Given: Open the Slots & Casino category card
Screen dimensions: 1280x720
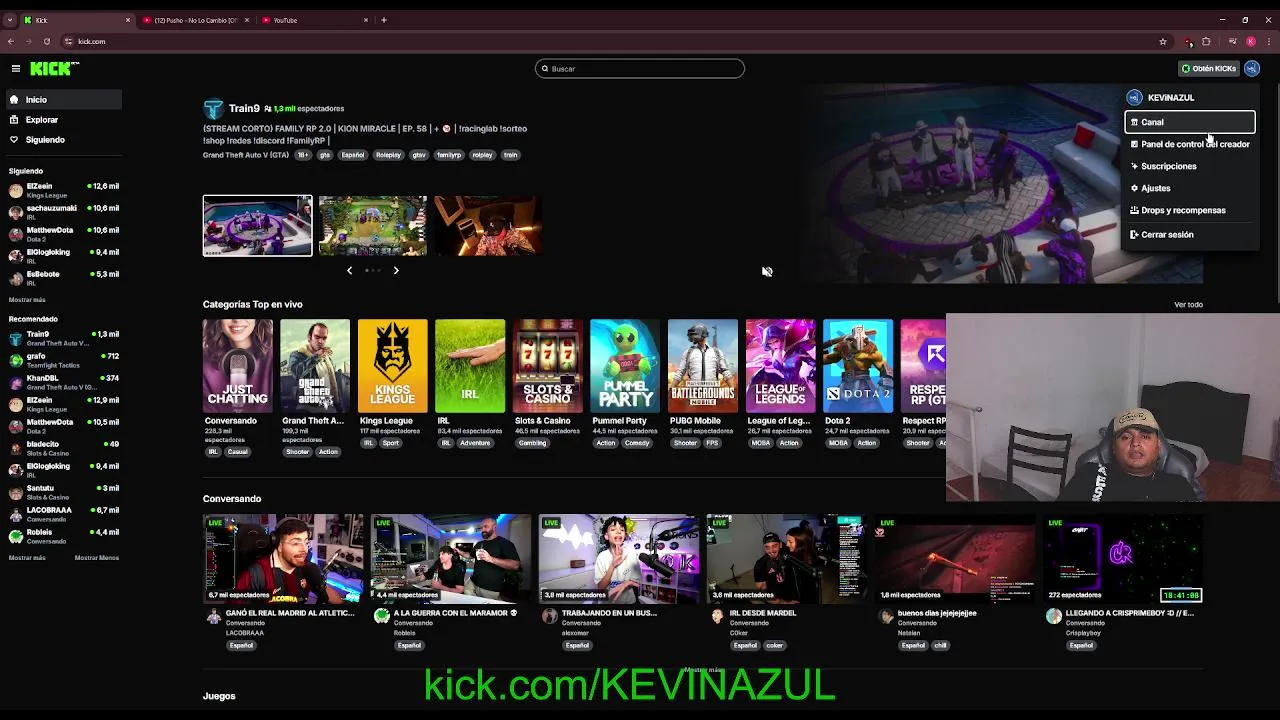Looking at the screenshot, I should click(x=547, y=366).
